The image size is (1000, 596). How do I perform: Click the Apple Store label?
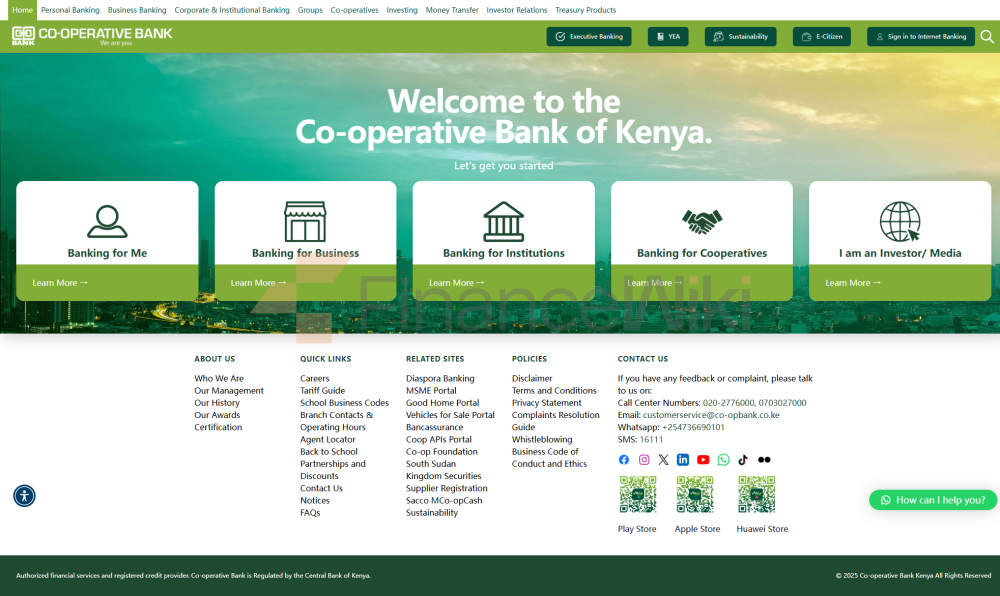[697, 528]
